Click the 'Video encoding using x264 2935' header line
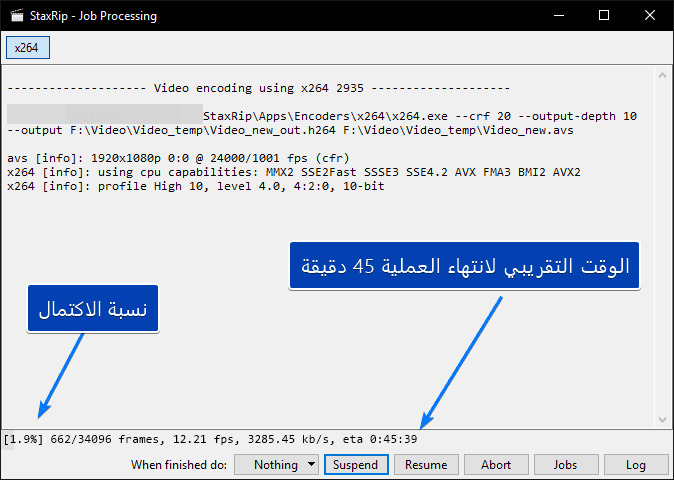 tap(259, 88)
